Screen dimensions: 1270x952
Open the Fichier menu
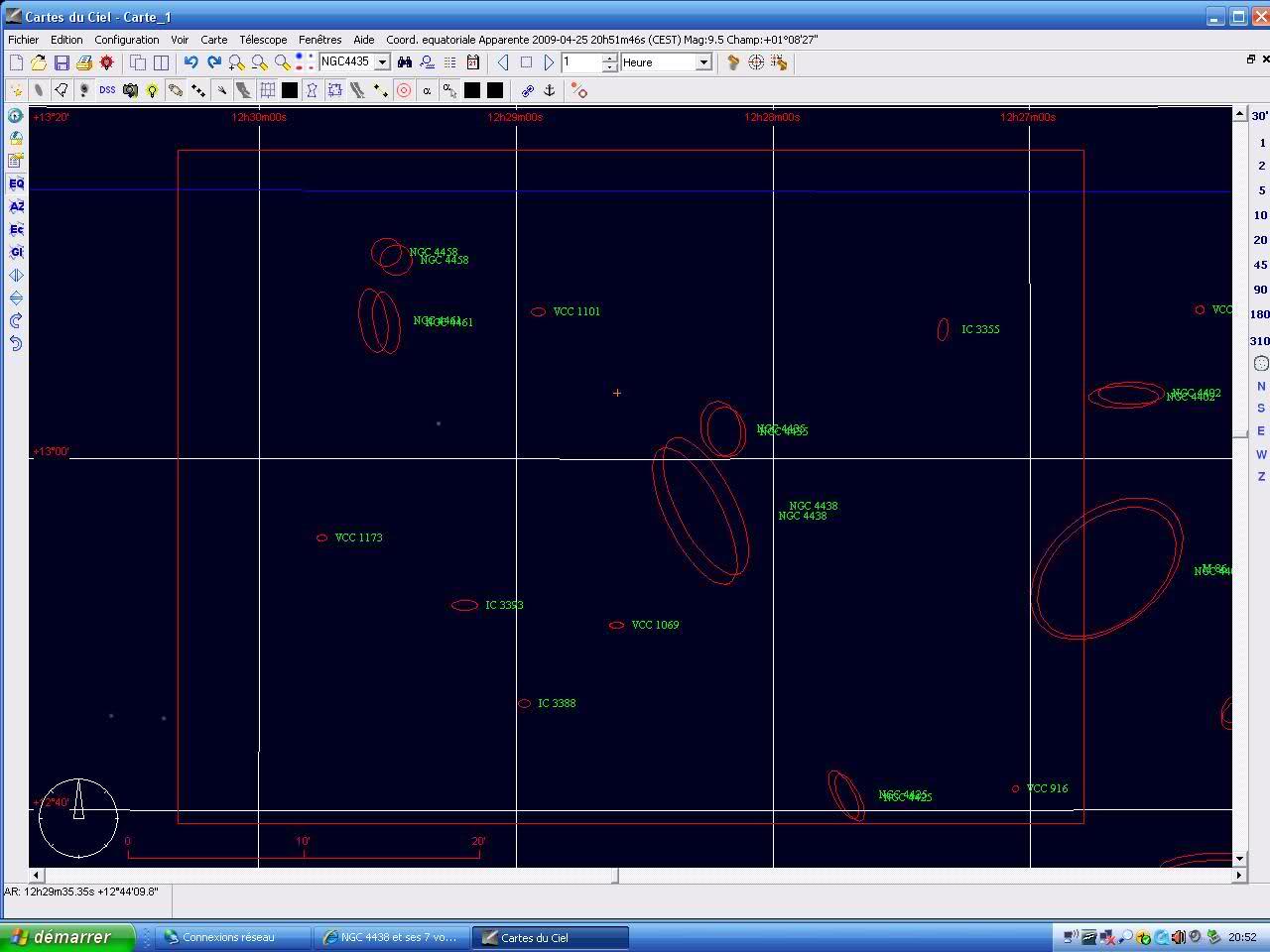click(x=24, y=40)
